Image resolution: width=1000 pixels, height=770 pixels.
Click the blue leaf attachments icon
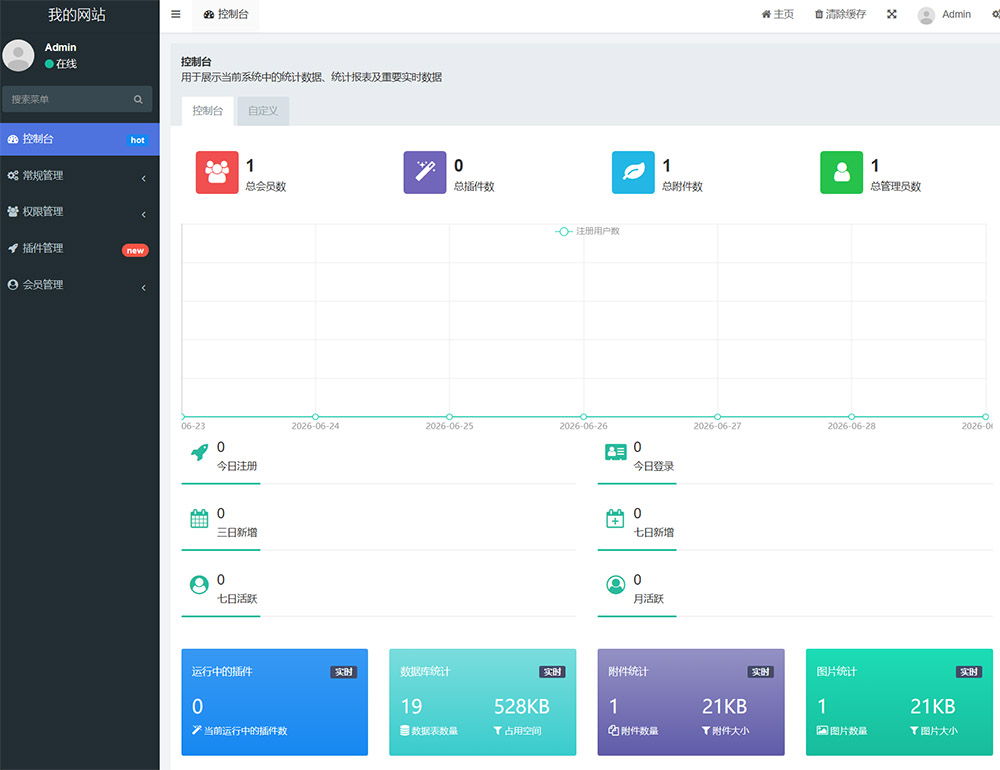(x=633, y=172)
